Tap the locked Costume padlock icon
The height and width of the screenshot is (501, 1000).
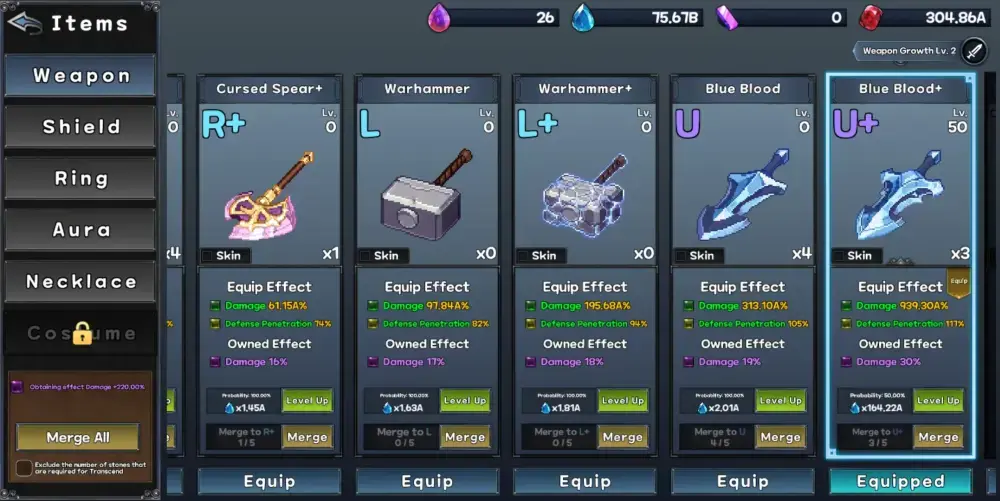(x=82, y=333)
